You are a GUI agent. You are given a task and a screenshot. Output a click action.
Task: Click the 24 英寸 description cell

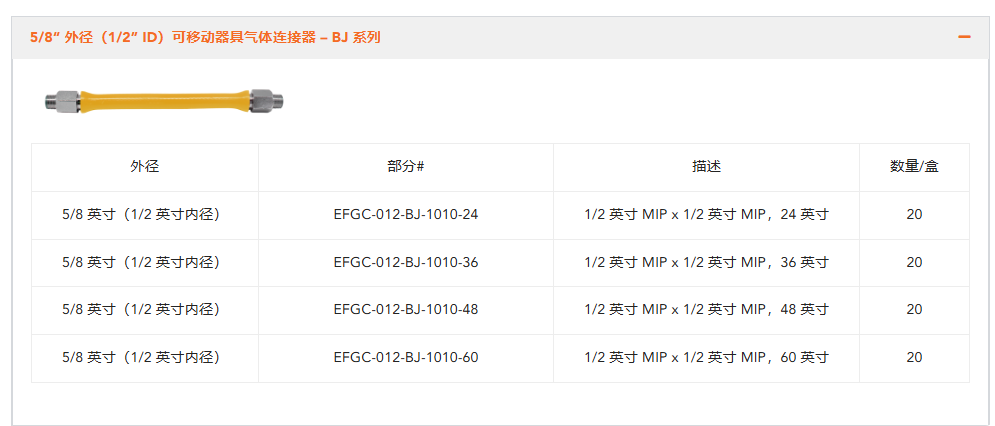point(706,215)
